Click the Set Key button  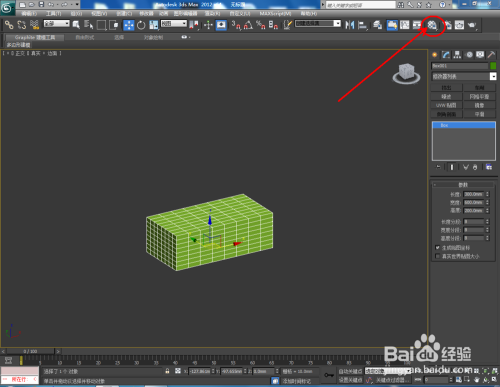point(350,380)
